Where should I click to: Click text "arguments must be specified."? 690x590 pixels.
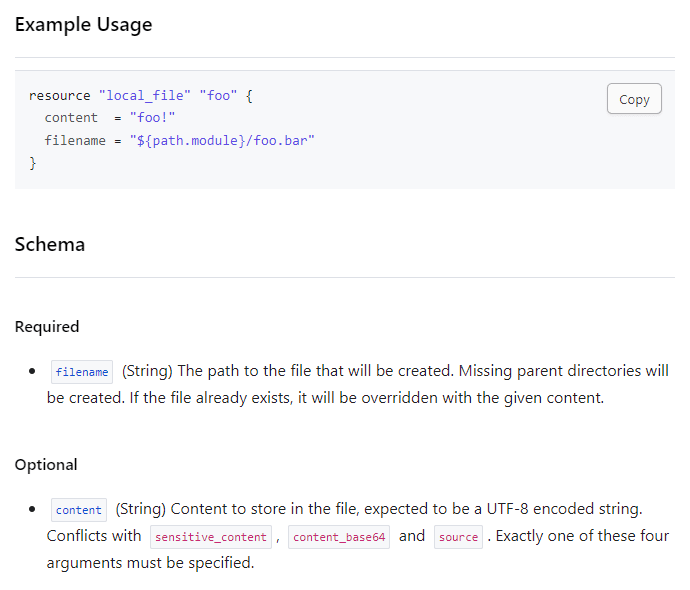[x=150, y=563]
